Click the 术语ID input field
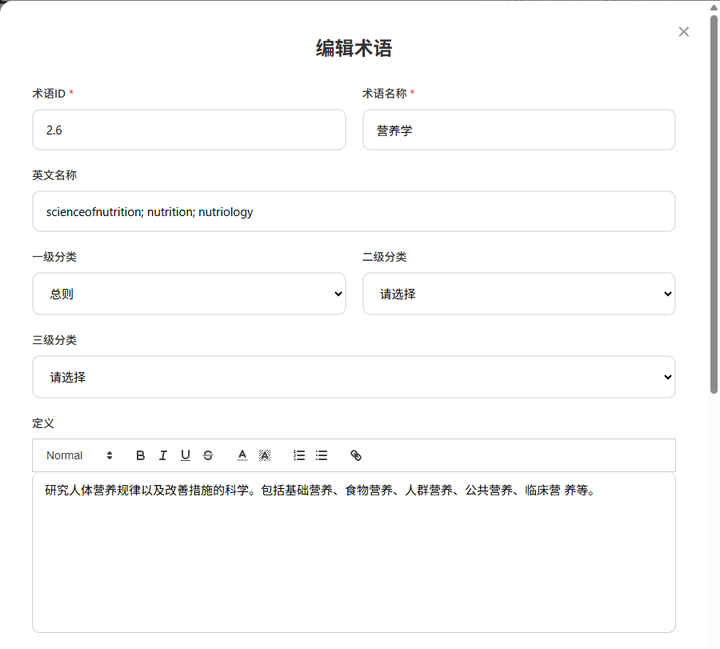This screenshot has width=720, height=649. coord(189,130)
